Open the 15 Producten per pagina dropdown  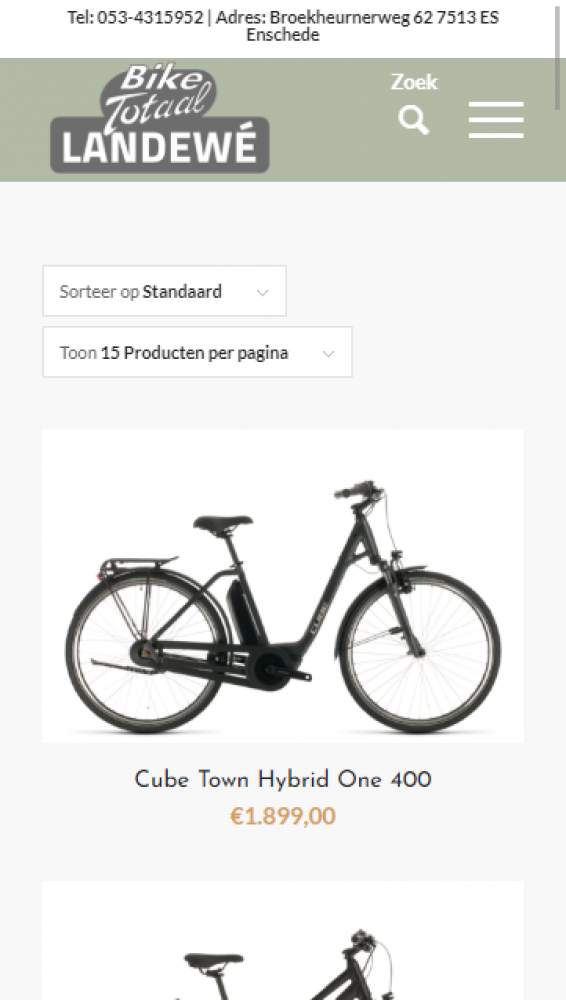tap(197, 352)
